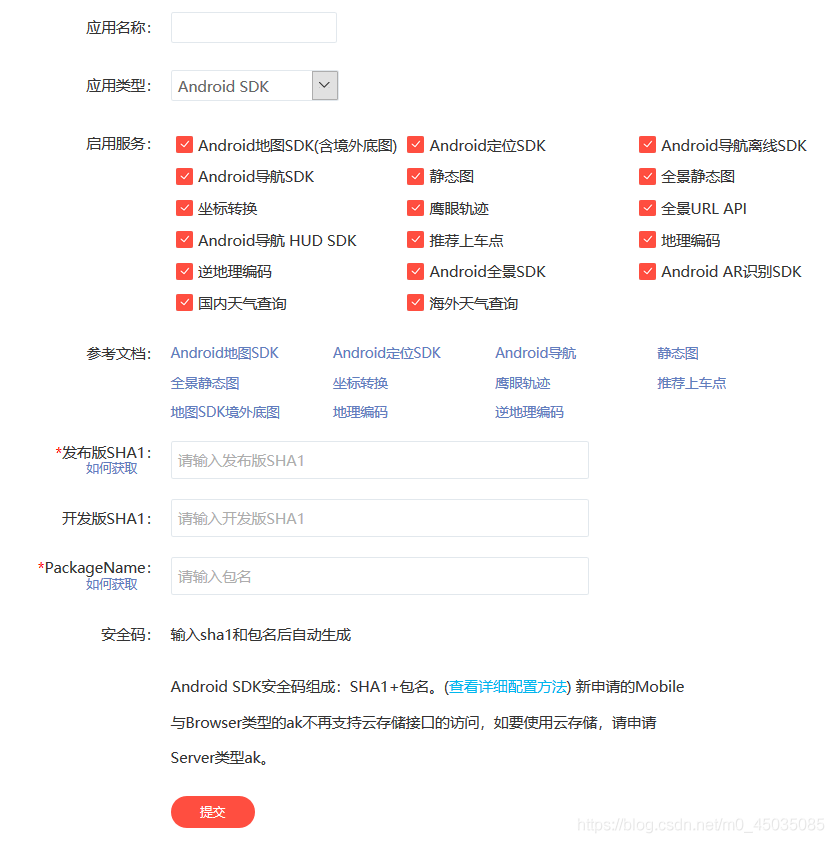Click the 发布版SHA1 input field
834x843 pixels.
pyautogui.click(x=380, y=460)
